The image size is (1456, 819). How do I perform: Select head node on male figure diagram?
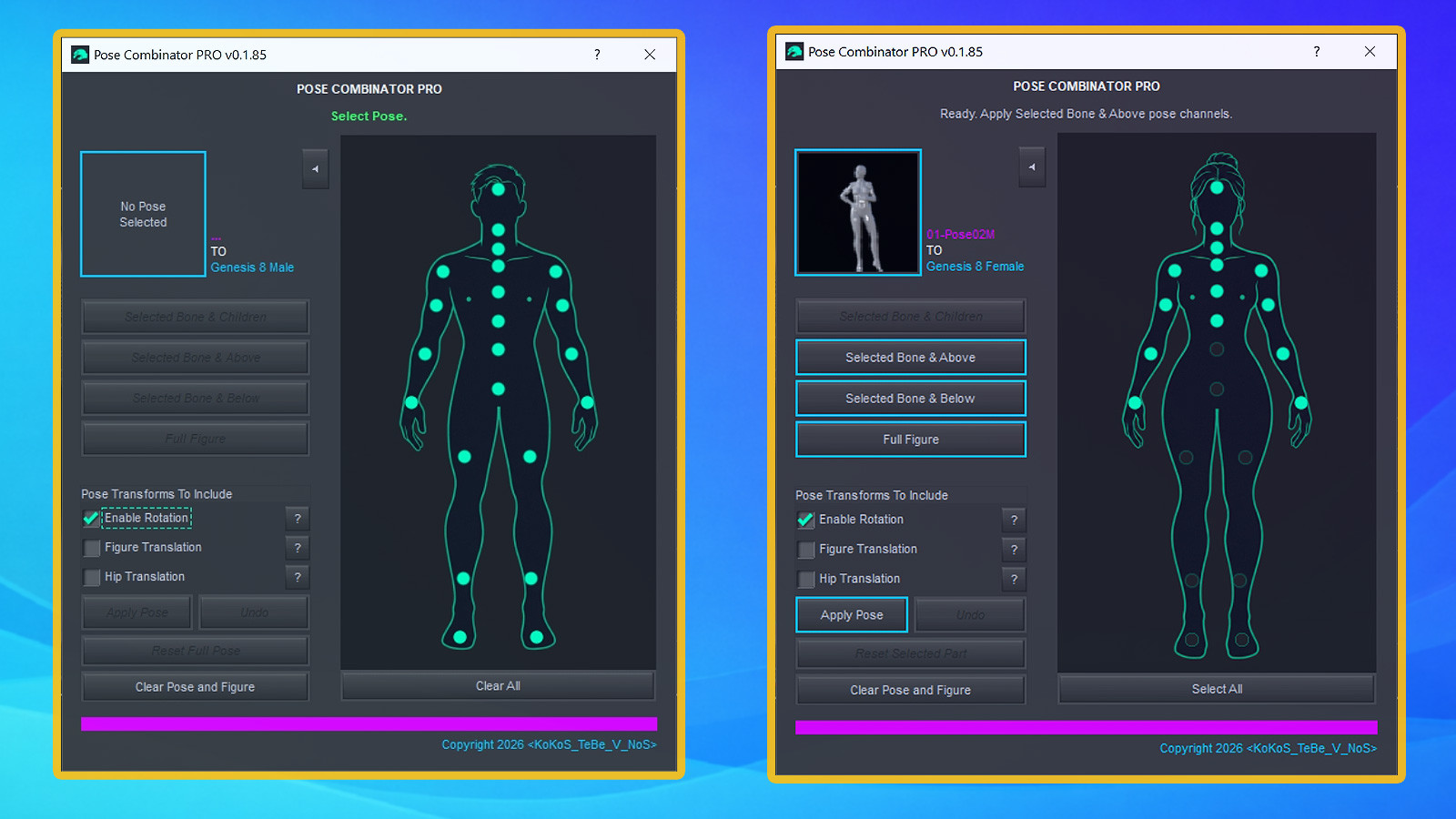coord(498,189)
